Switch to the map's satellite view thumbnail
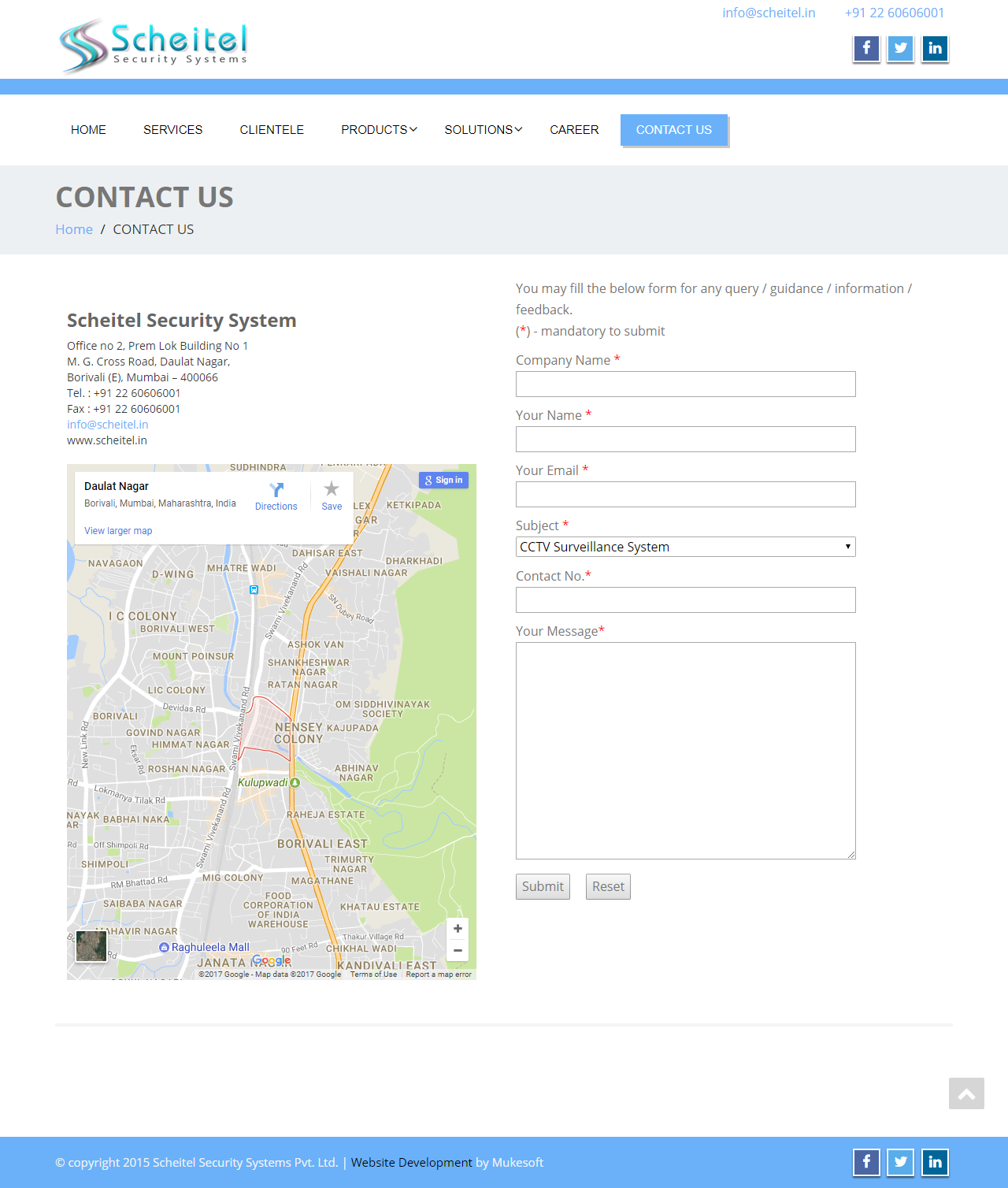The height and width of the screenshot is (1188, 1008). coord(91,946)
